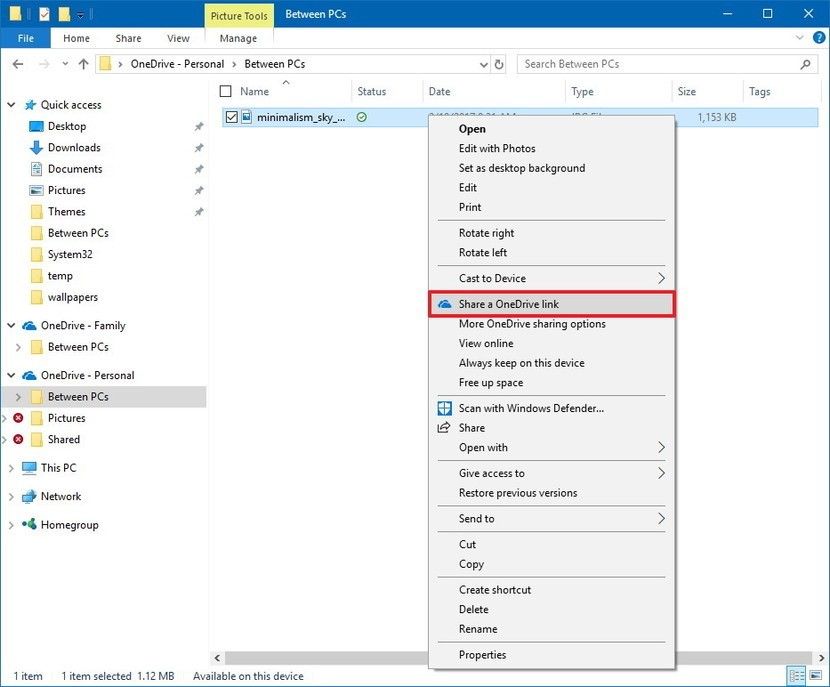Click the Back arrow navigation button
Image resolution: width=830 pixels, height=687 pixels.
[17, 64]
